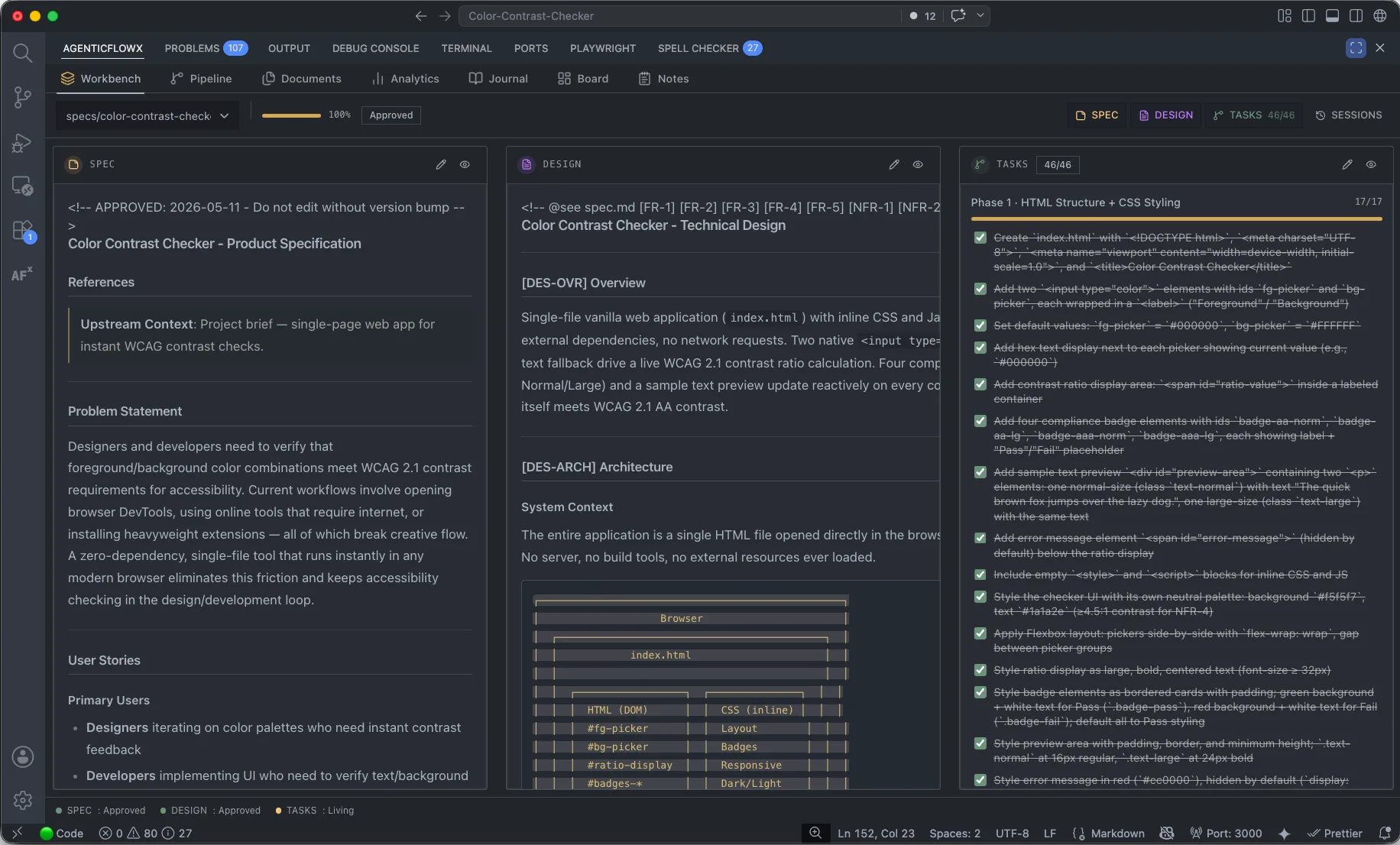Change encoding UTF-8
1400x845 pixels.
pos(1012,834)
